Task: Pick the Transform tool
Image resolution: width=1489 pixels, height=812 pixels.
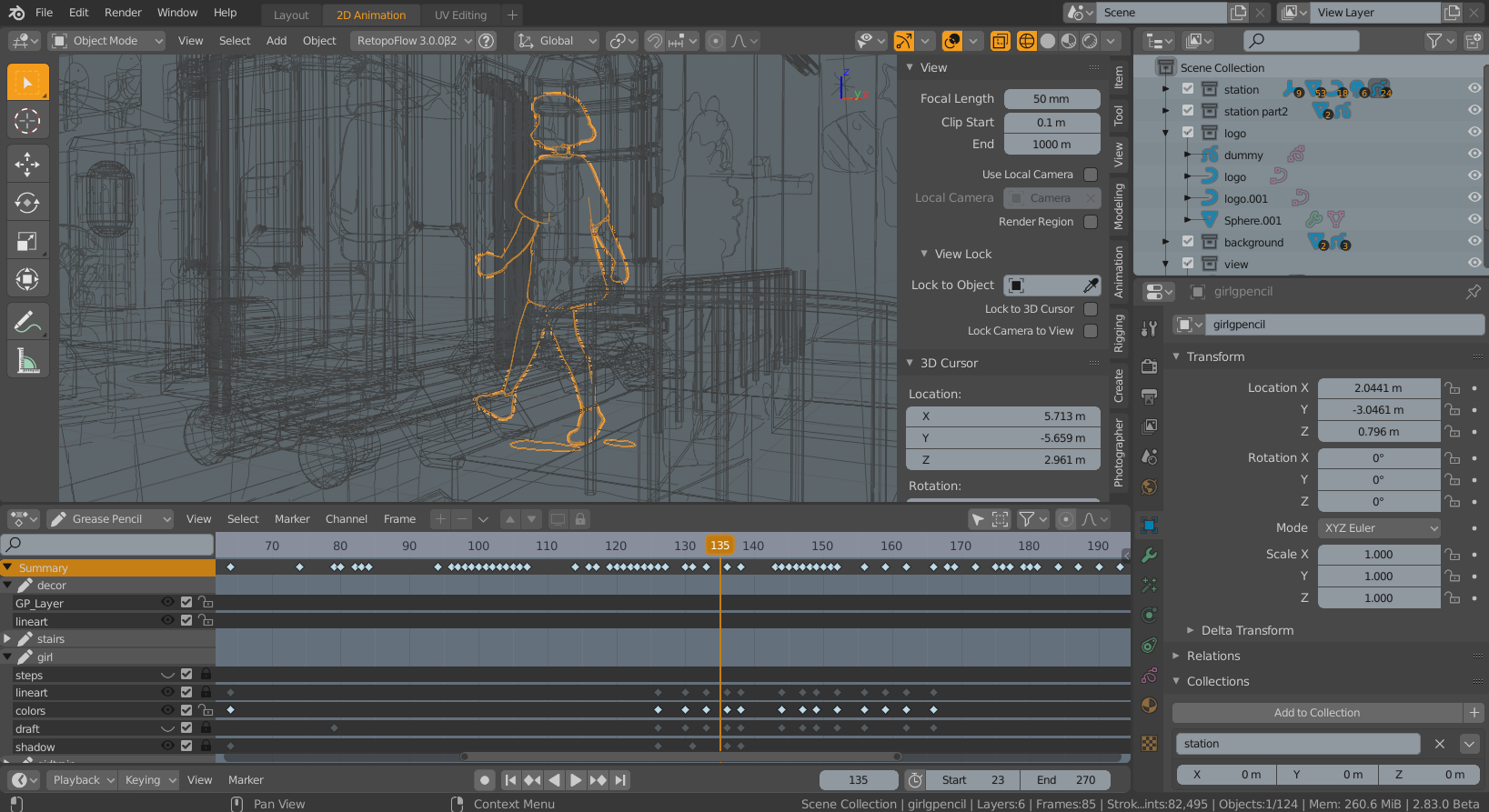Action: 27,279
